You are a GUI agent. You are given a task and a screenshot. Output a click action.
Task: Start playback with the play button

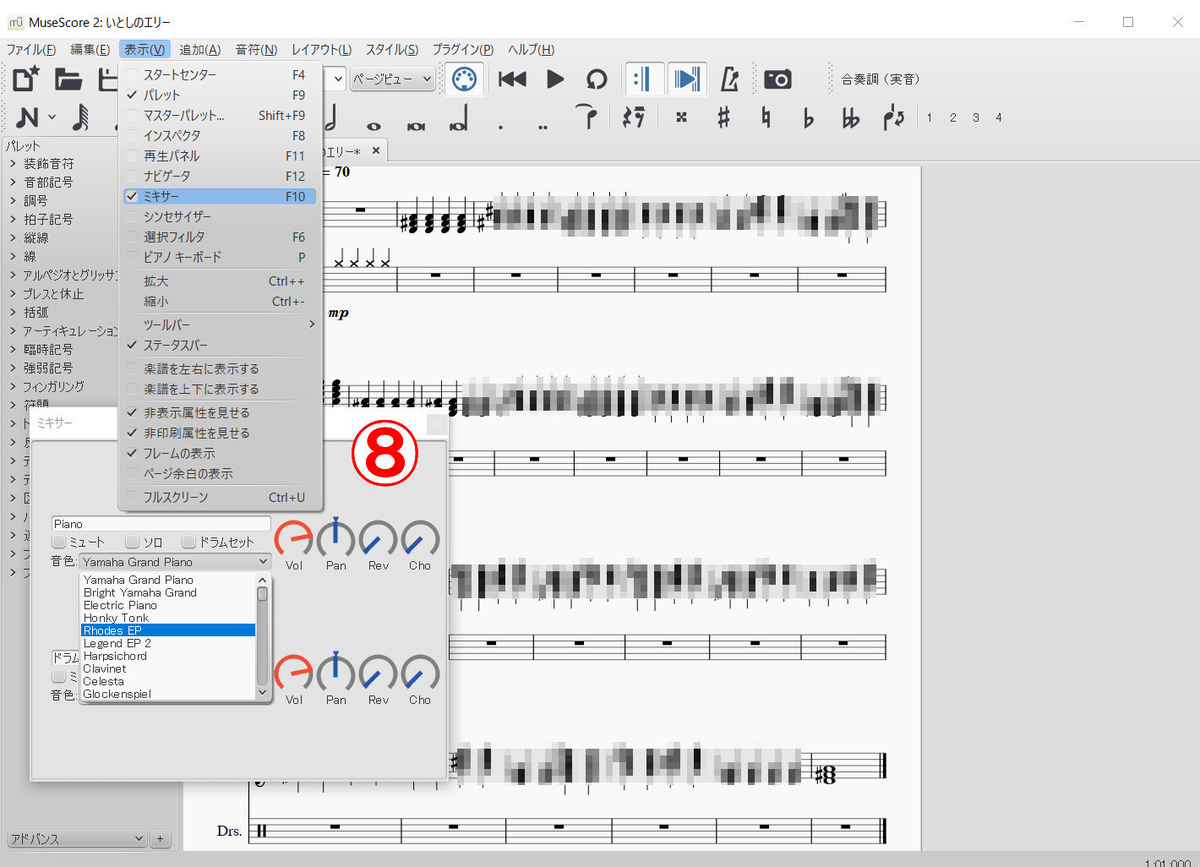pyautogui.click(x=555, y=79)
